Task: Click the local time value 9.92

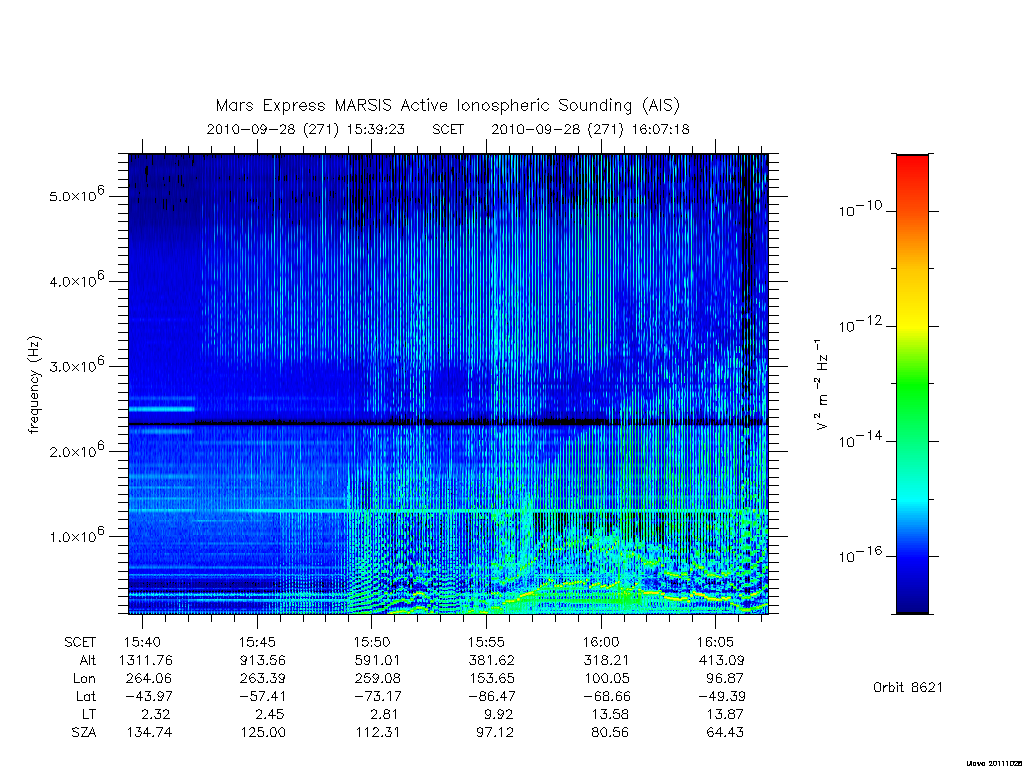Action: coord(498,714)
